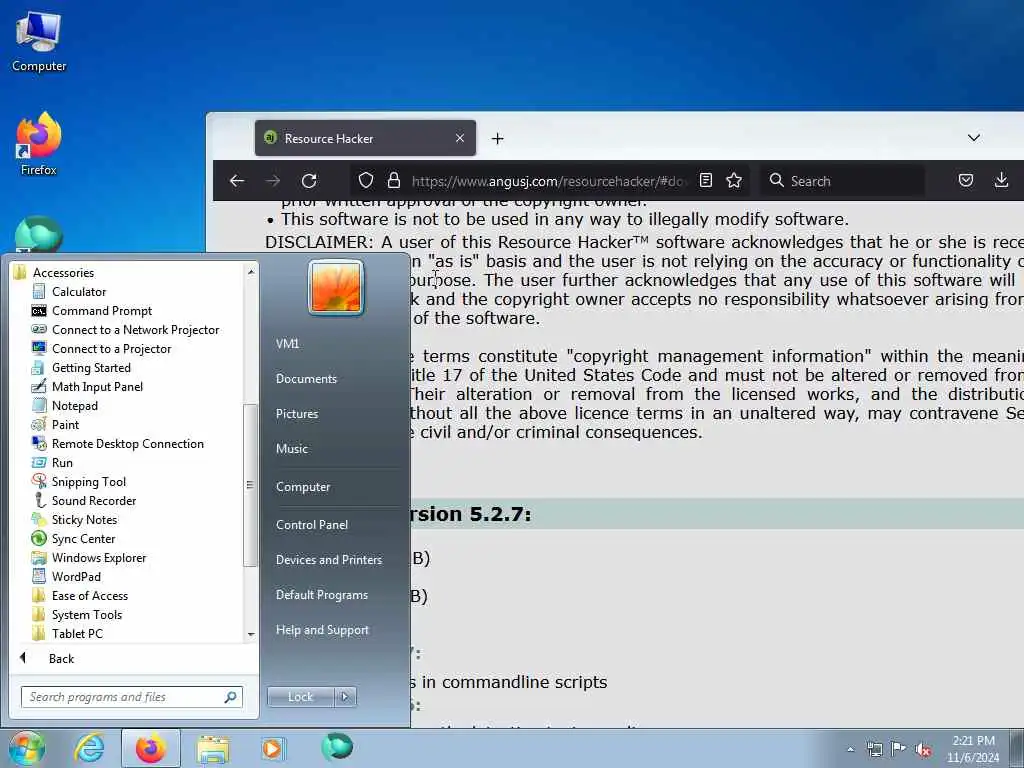Open Firefox downloads panel
This screenshot has height=768, width=1024.
click(1001, 180)
